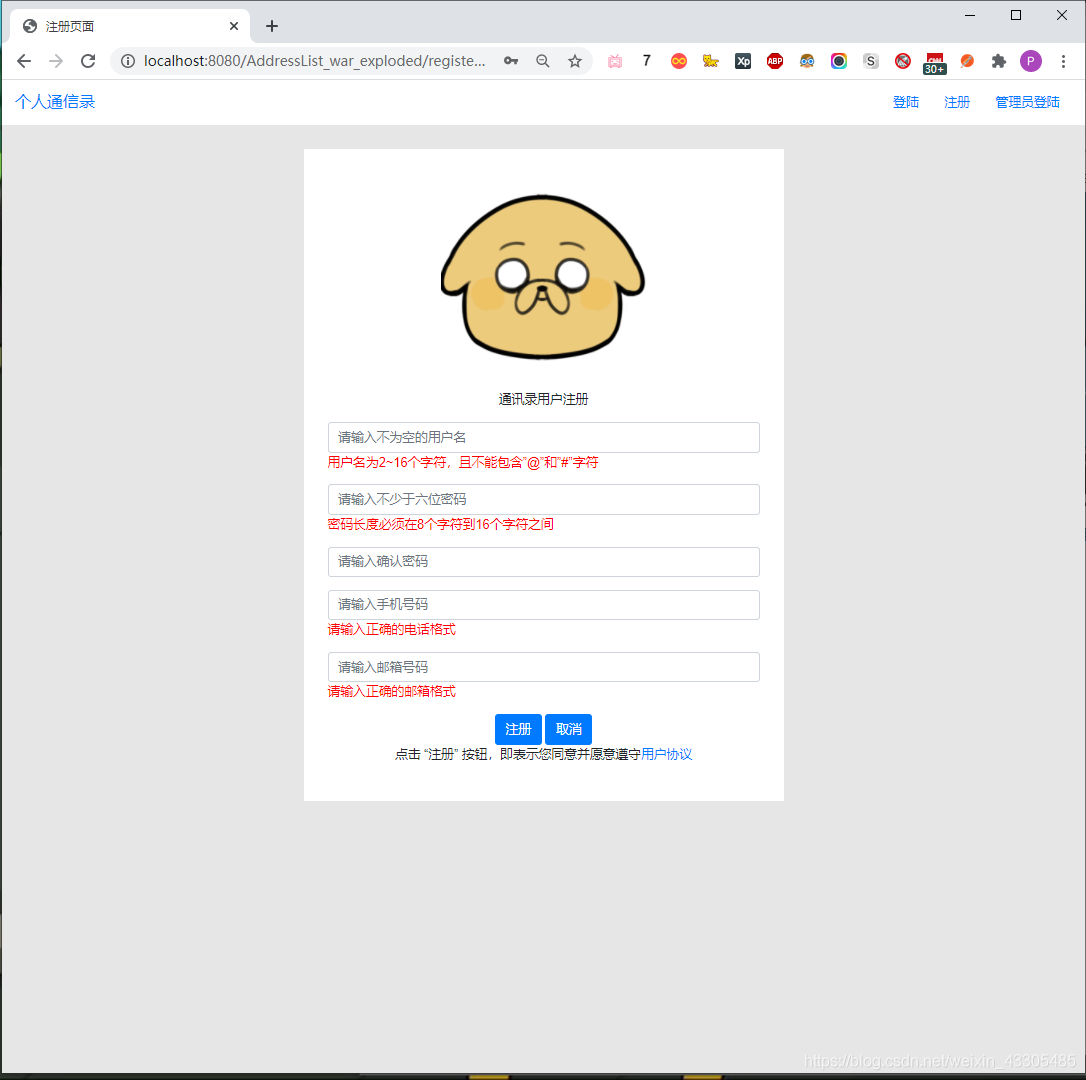Go back to the previous page
The height and width of the screenshot is (1080, 1086).
pos(24,61)
